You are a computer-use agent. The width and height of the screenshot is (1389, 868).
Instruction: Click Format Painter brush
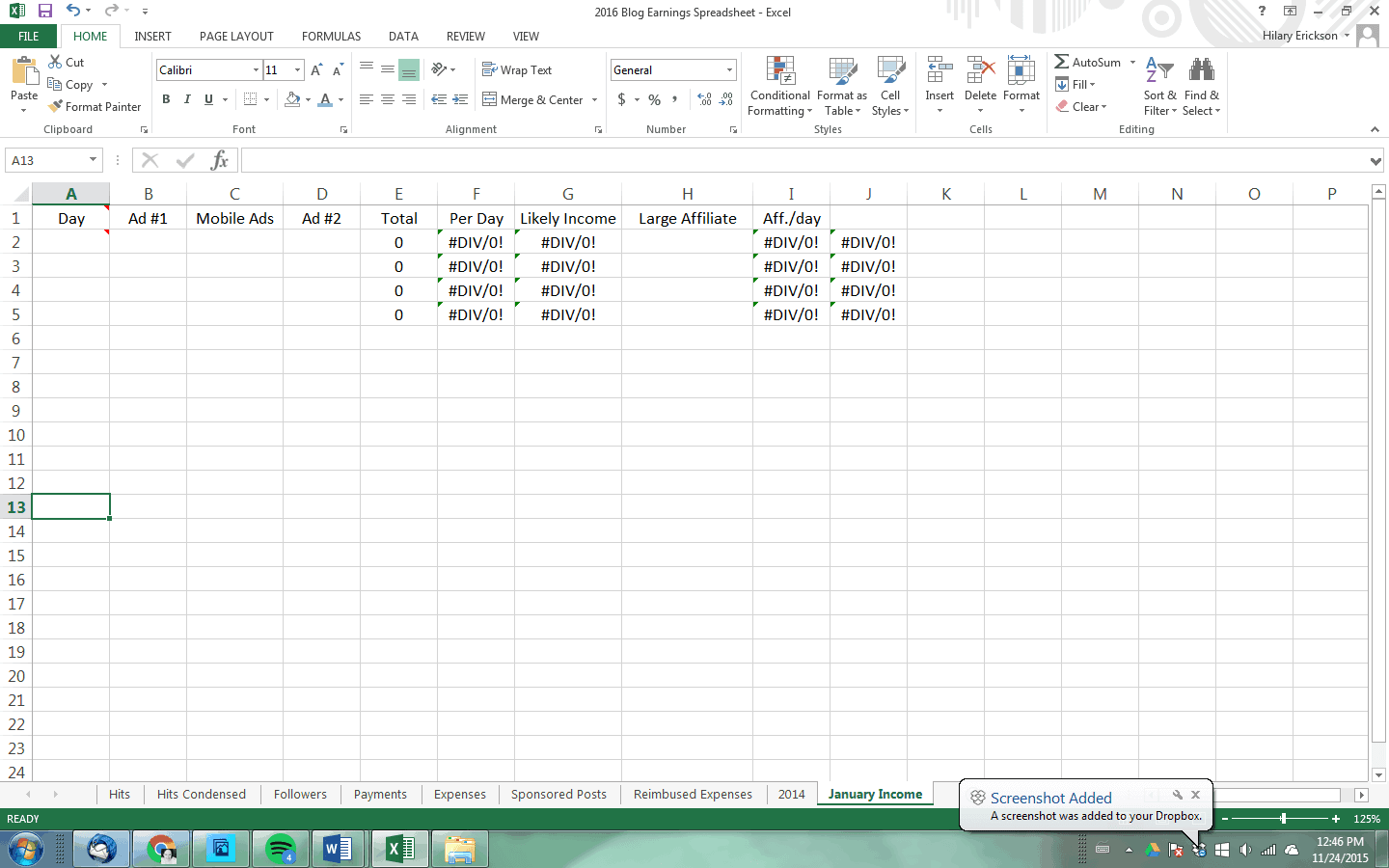coord(95,106)
